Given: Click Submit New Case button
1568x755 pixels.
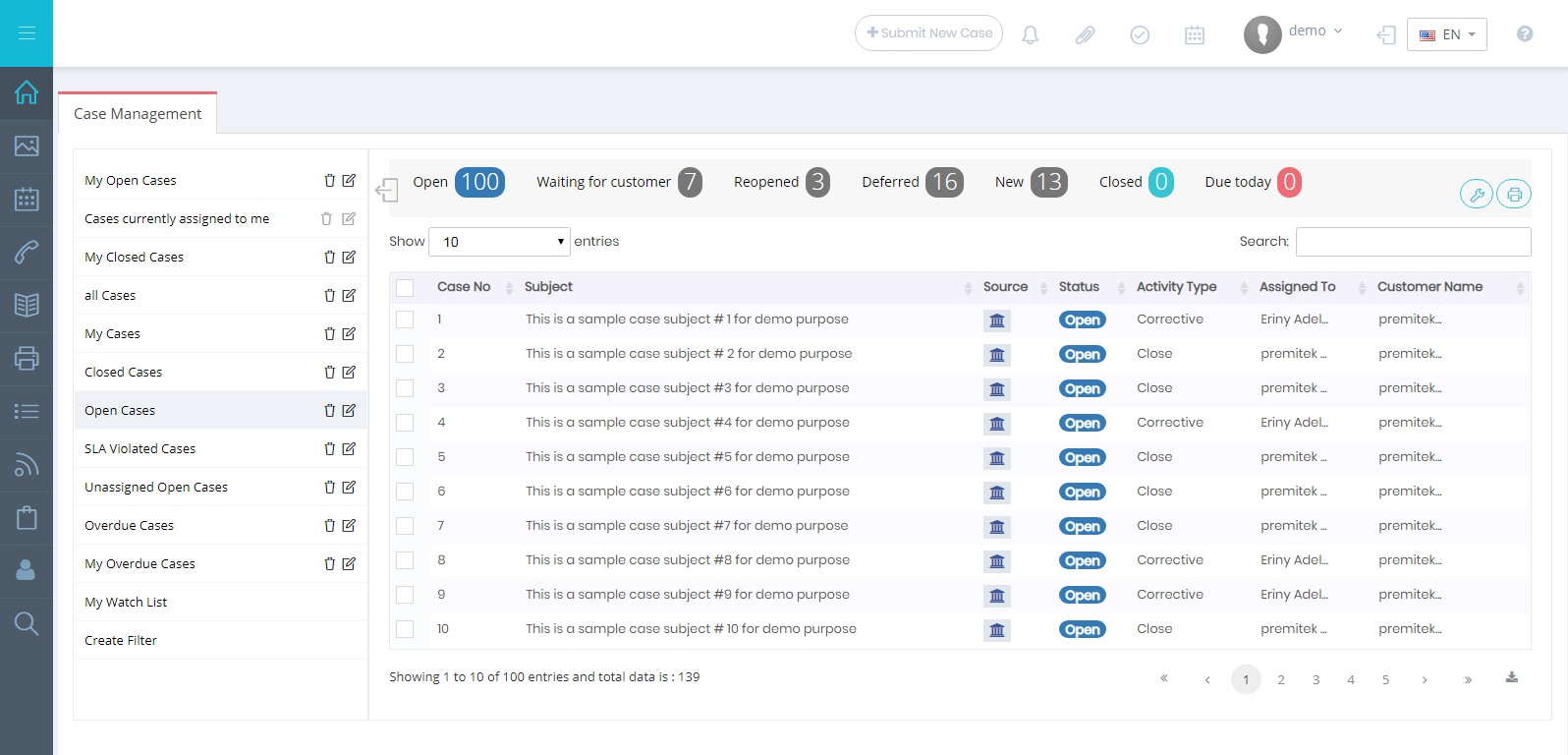Looking at the screenshot, I should click(x=928, y=32).
